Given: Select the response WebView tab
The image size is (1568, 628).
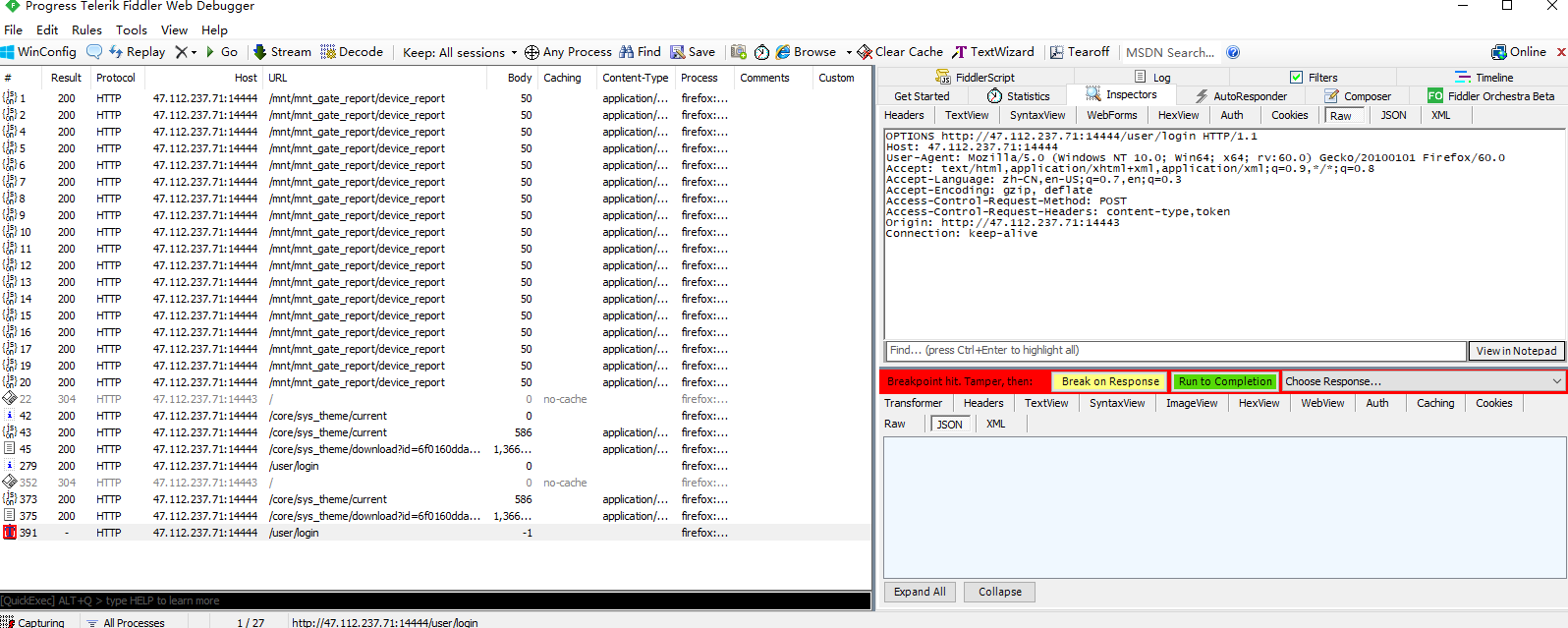Looking at the screenshot, I should coord(1321,403).
